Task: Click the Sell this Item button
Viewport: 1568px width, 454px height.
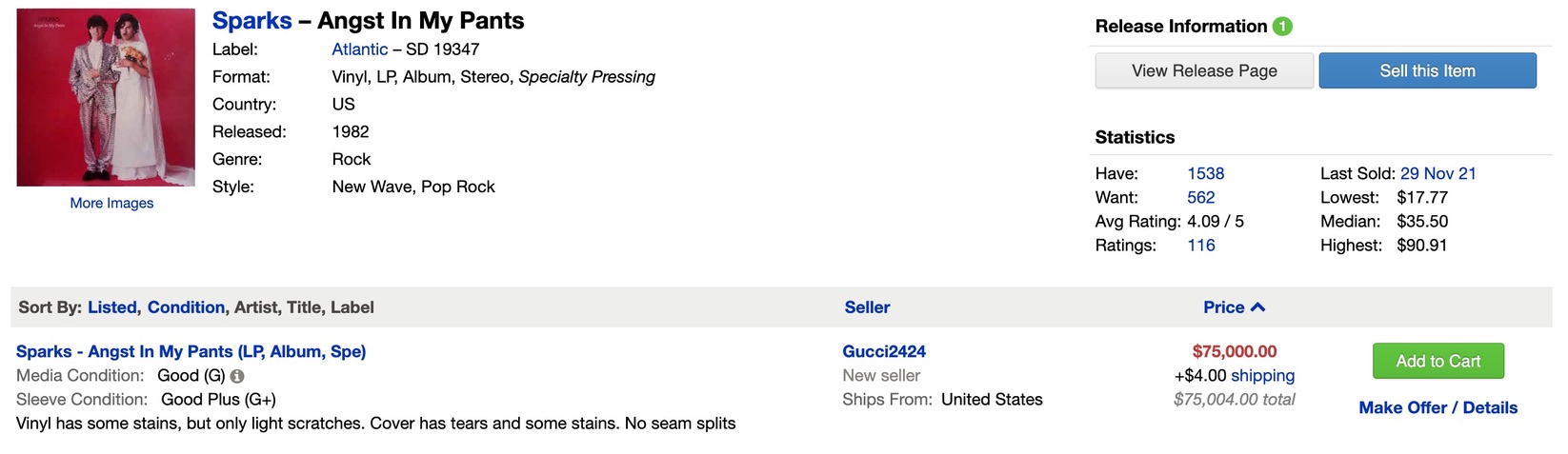Action: 1427,70
